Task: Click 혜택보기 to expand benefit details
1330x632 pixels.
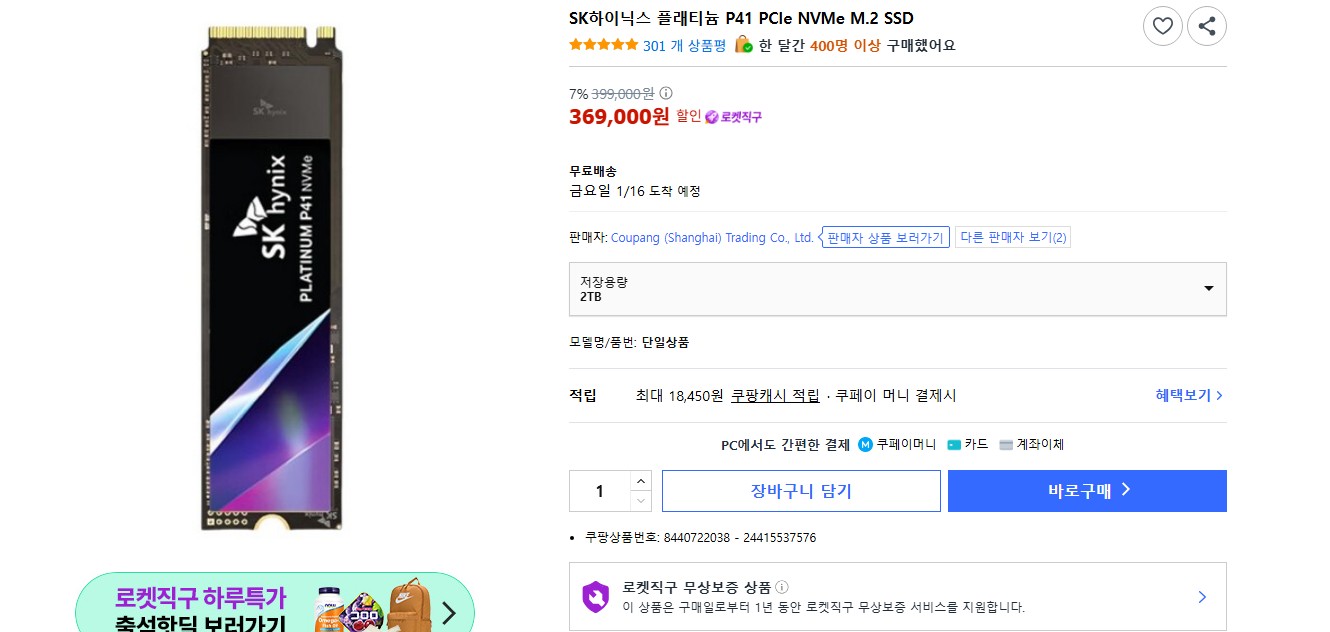Action: click(1187, 394)
